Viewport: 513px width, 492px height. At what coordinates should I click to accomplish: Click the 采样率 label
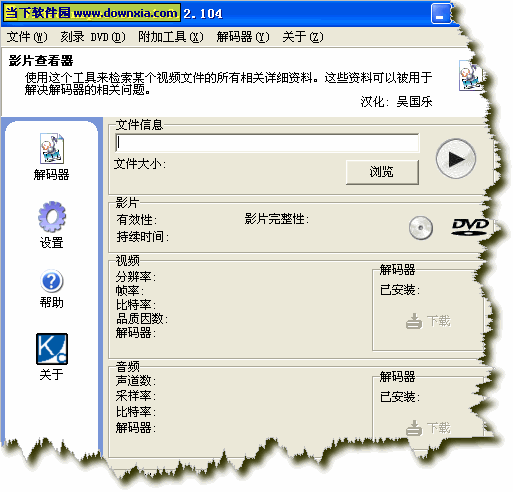[136, 396]
